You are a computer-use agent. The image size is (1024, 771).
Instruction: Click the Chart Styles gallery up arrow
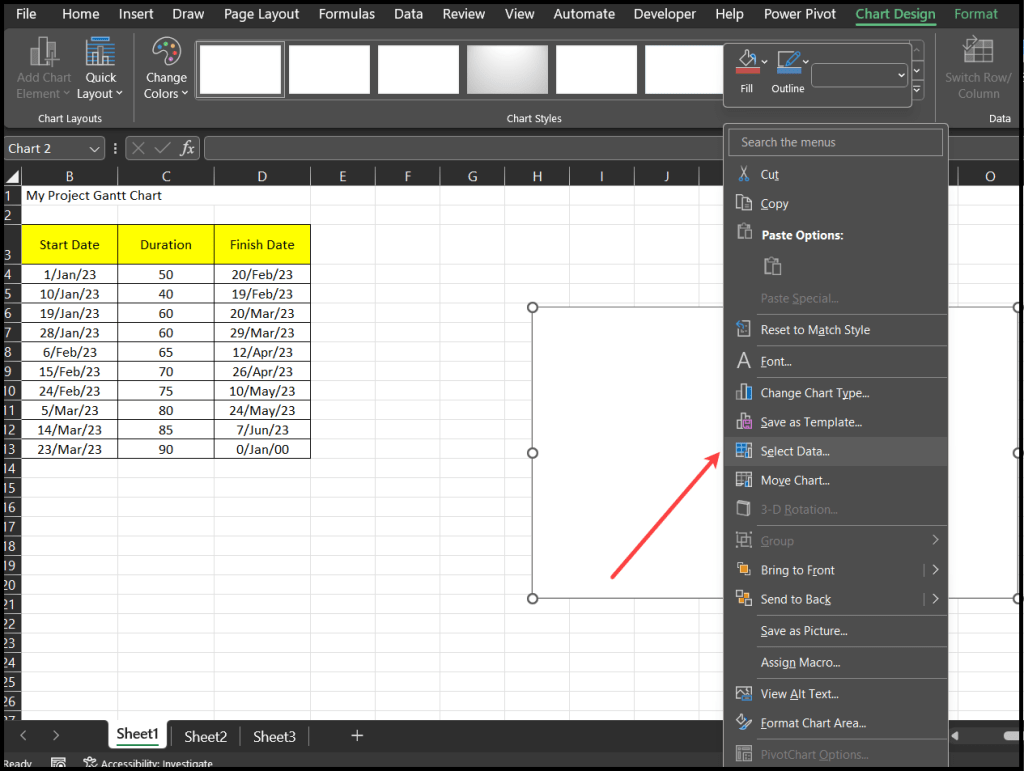(x=917, y=50)
